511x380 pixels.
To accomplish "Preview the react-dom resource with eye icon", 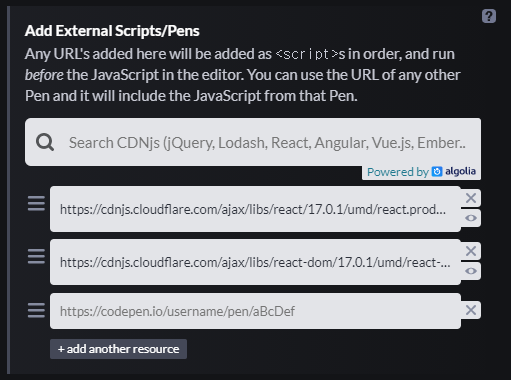I will [471, 271].
